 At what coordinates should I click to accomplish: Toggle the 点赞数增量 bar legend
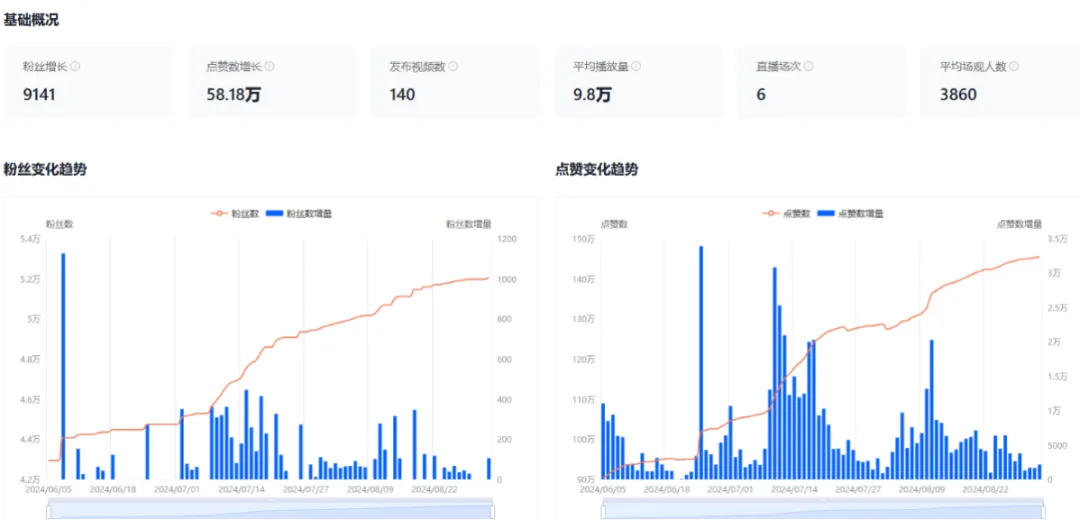pos(851,214)
